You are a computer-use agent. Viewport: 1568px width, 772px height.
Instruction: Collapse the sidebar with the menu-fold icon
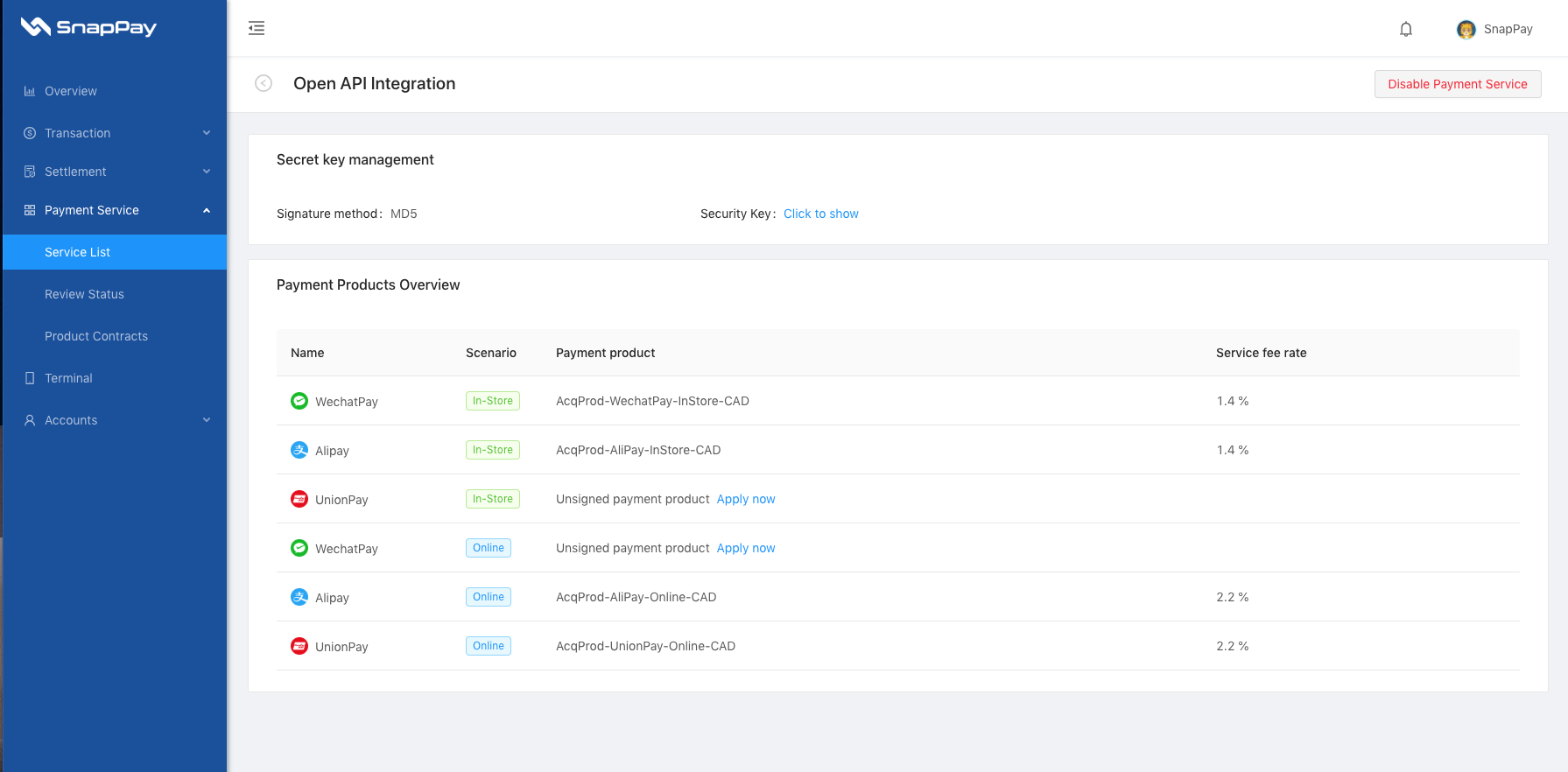(x=257, y=28)
